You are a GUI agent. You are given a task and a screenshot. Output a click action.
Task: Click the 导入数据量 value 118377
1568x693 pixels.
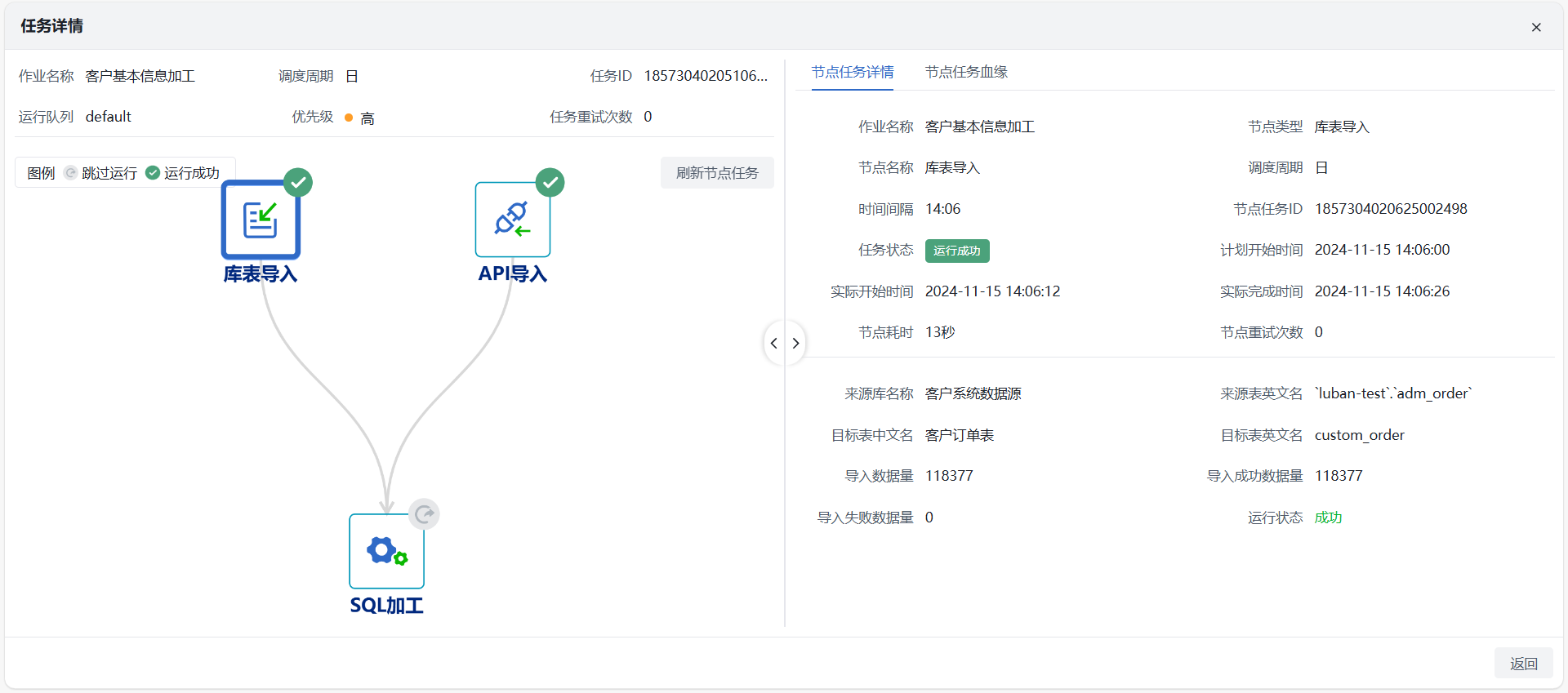tap(949, 476)
